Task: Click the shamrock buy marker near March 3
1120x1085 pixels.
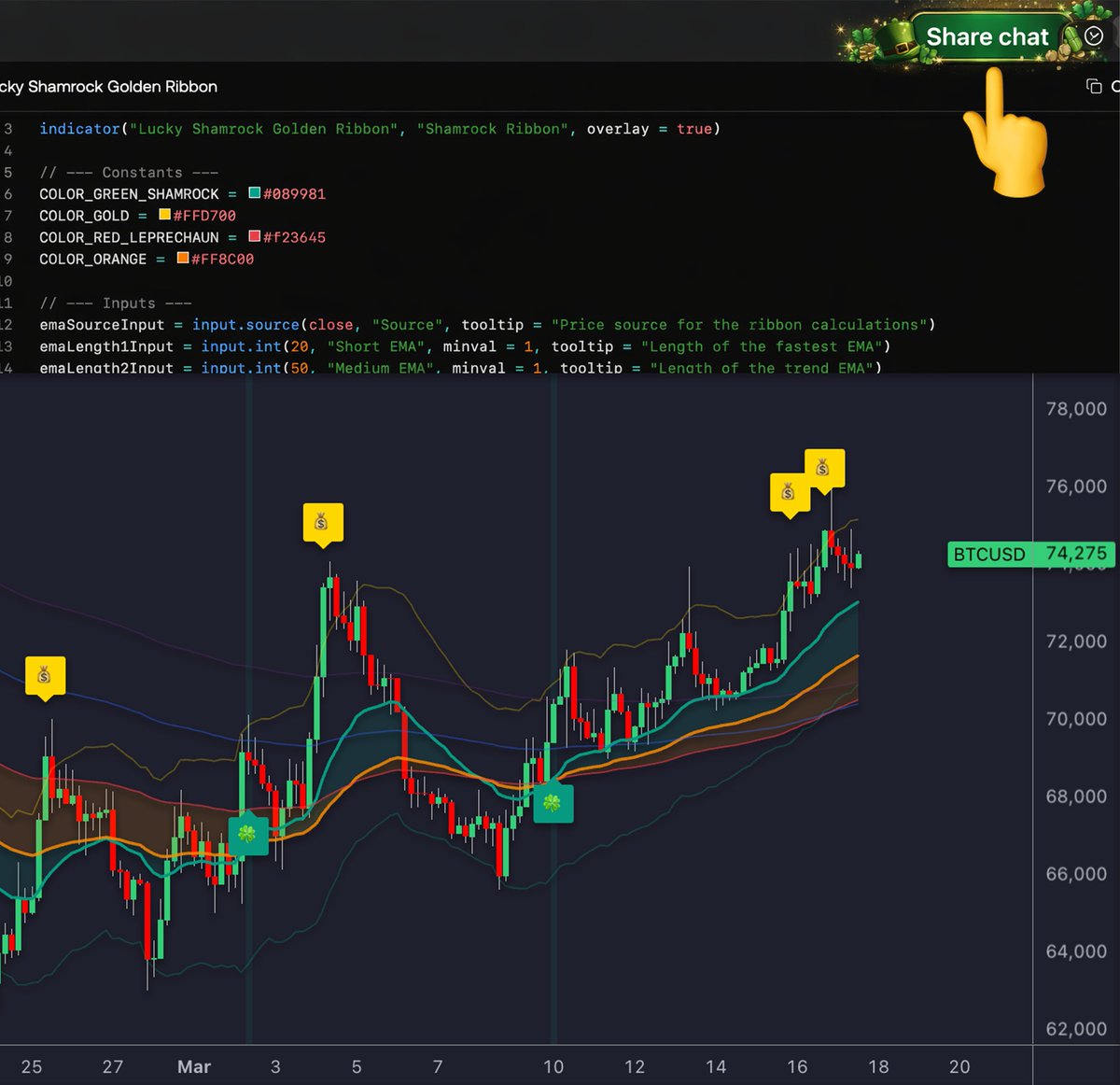Action: pos(248,835)
